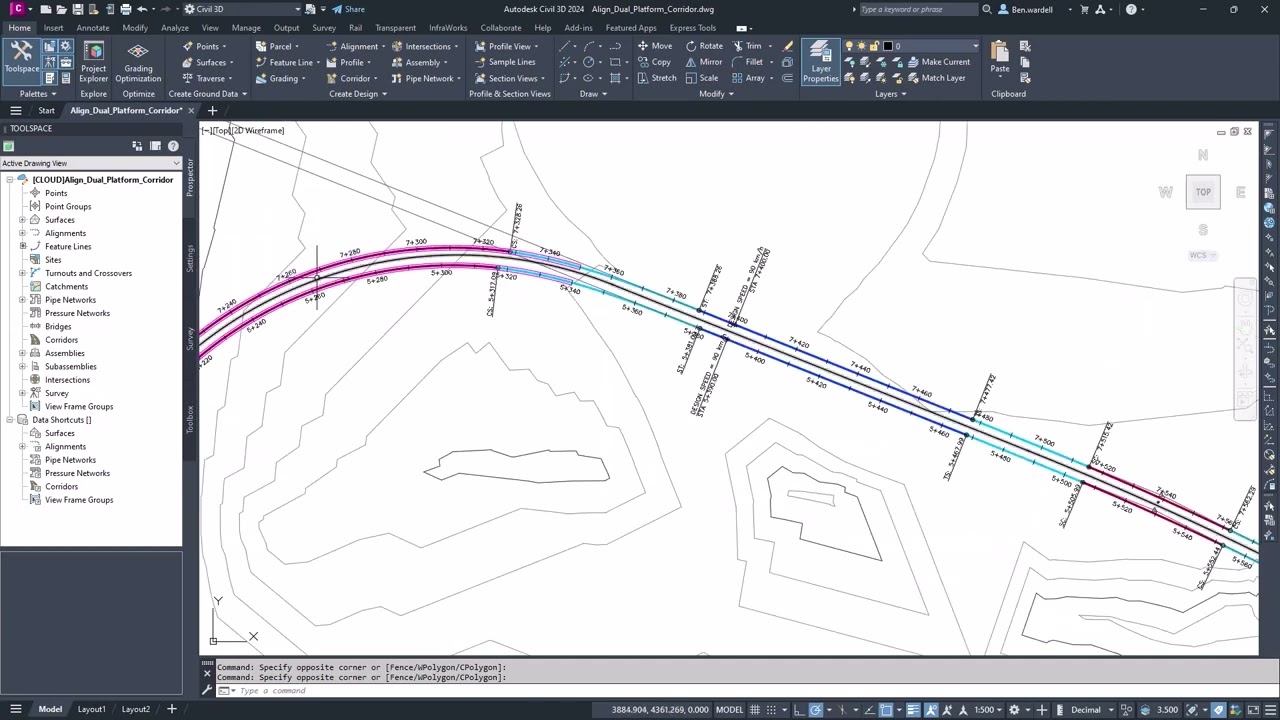Select the Stretch tool
This screenshot has height=720, width=1280.
pos(656,78)
